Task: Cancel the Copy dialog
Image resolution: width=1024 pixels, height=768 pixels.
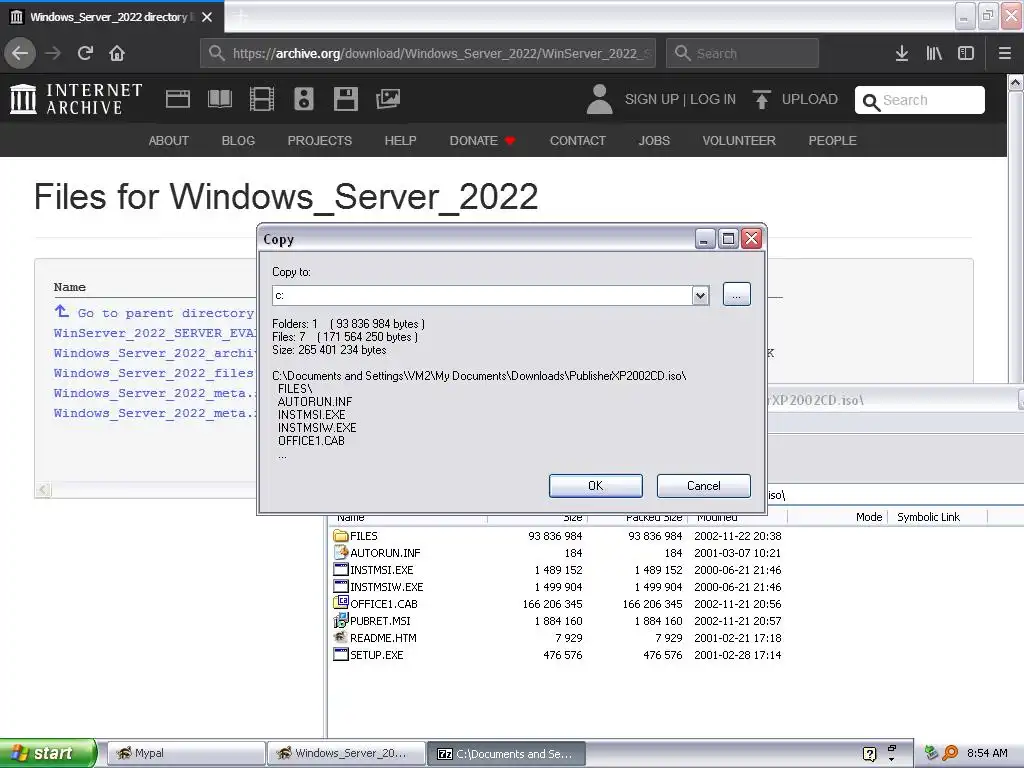Action: (x=703, y=486)
